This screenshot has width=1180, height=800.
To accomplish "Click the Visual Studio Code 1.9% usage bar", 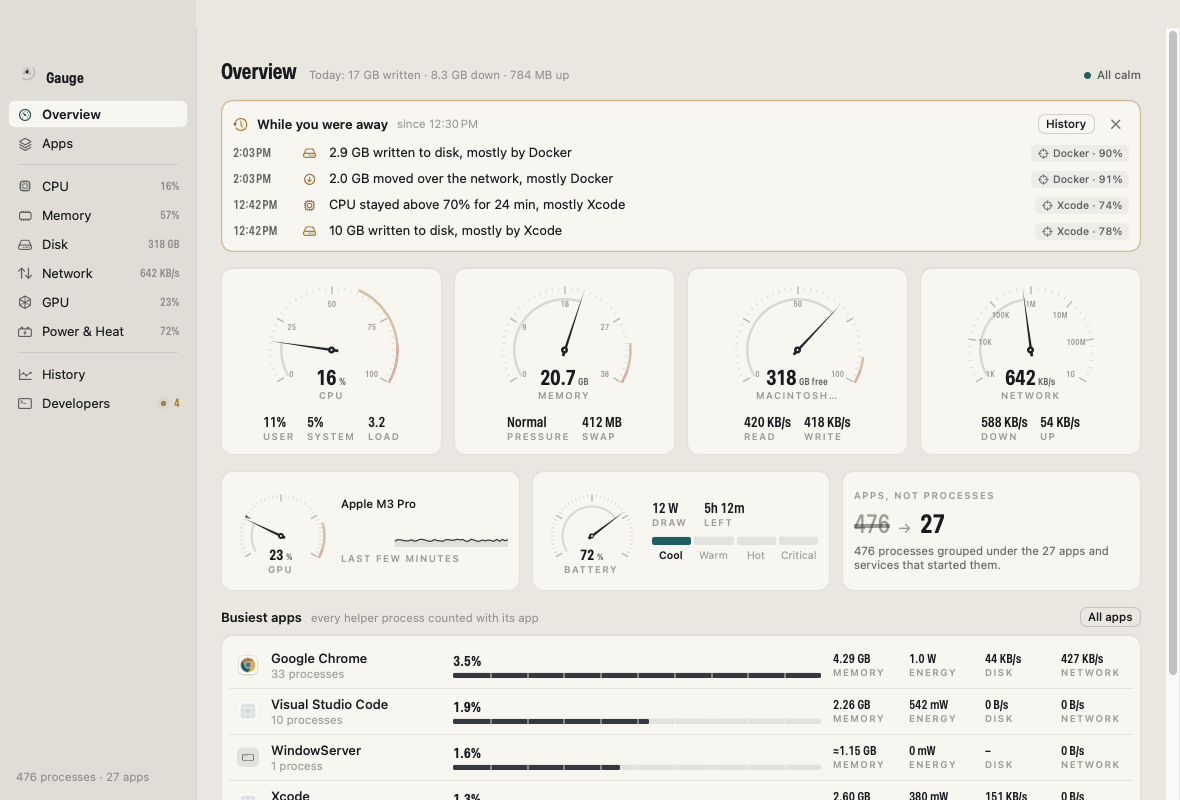I will pos(637,722).
